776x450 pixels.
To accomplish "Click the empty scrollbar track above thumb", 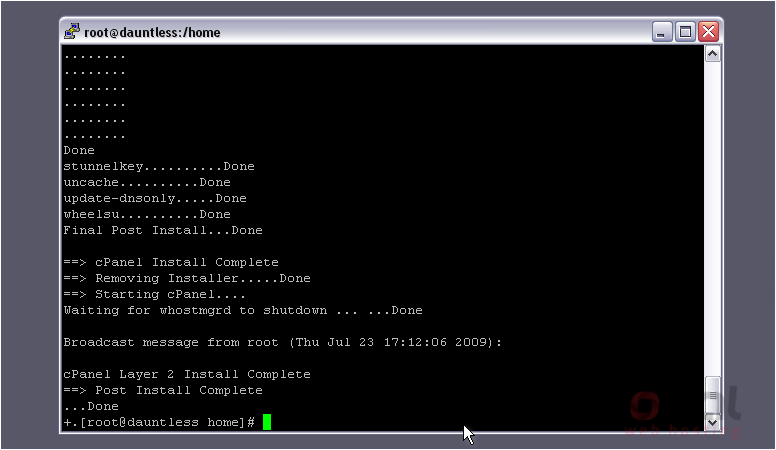I will (x=712, y=218).
